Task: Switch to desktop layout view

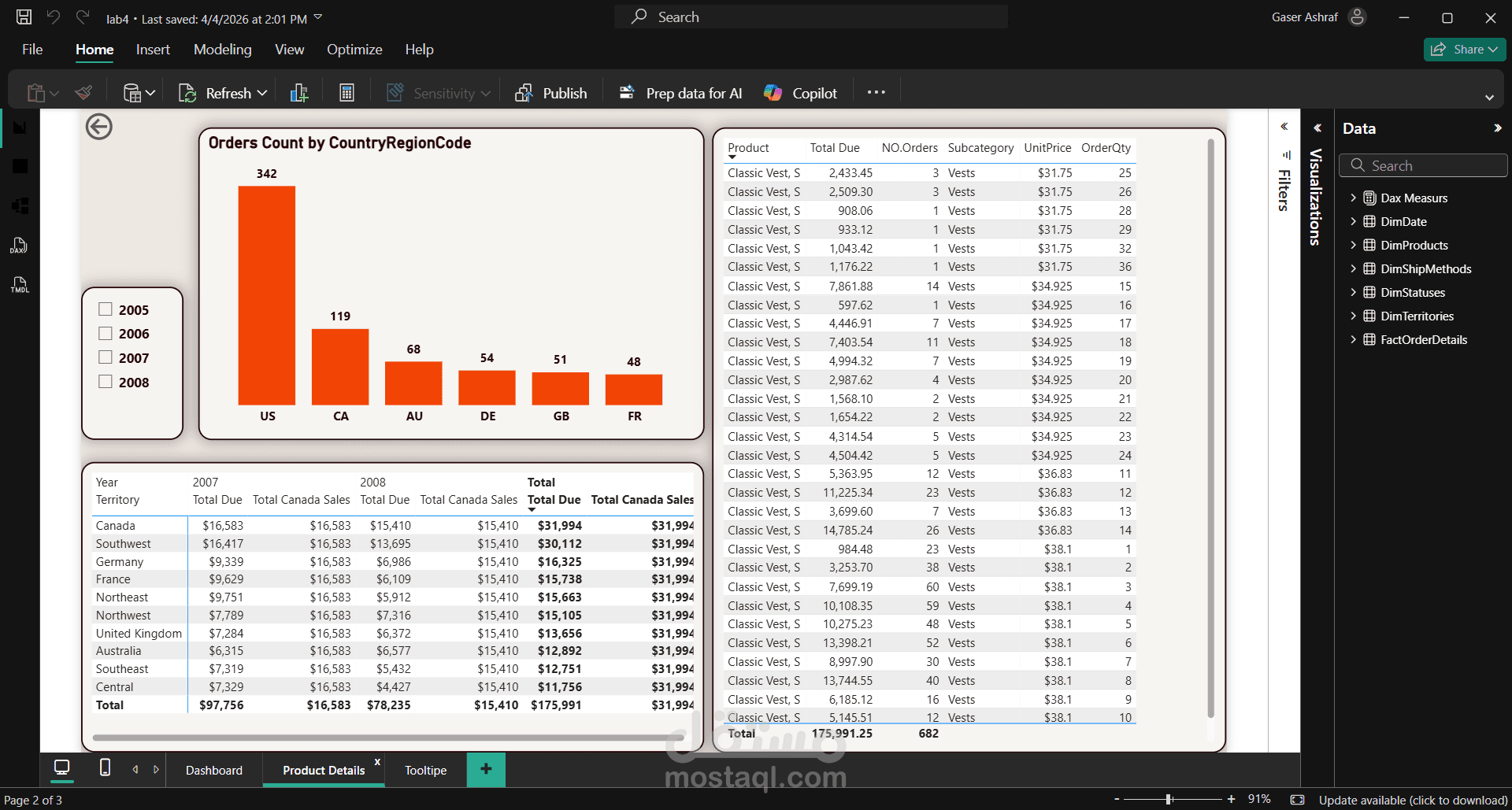Action: coord(61,767)
